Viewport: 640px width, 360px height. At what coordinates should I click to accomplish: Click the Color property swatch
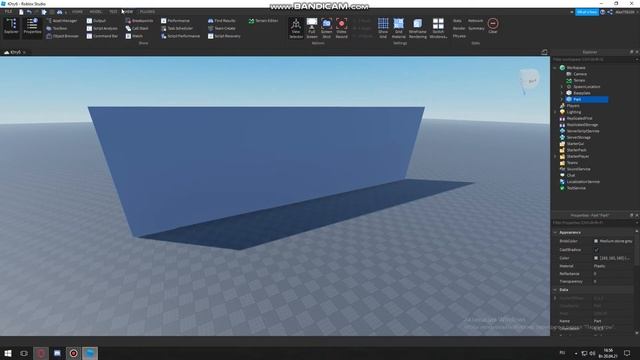pyautogui.click(x=596, y=258)
